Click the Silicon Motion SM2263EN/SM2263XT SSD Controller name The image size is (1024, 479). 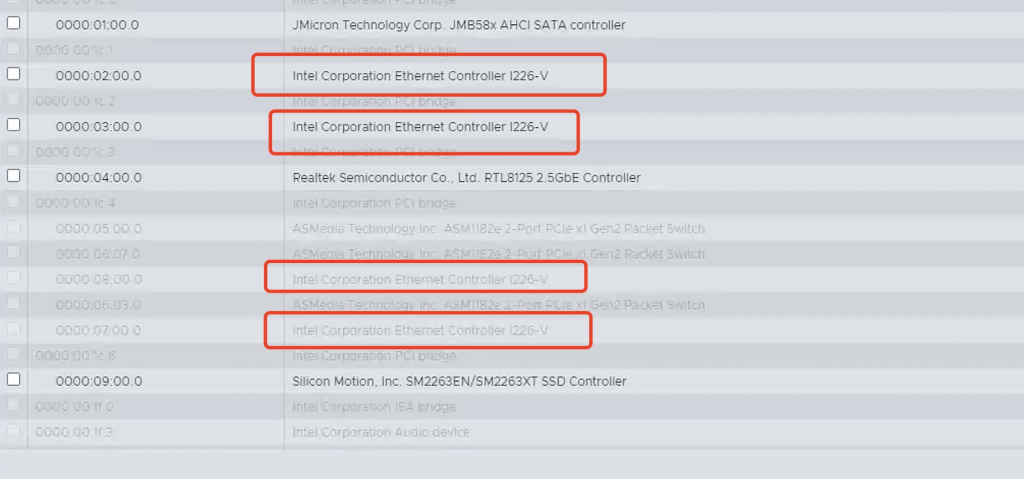coord(459,381)
